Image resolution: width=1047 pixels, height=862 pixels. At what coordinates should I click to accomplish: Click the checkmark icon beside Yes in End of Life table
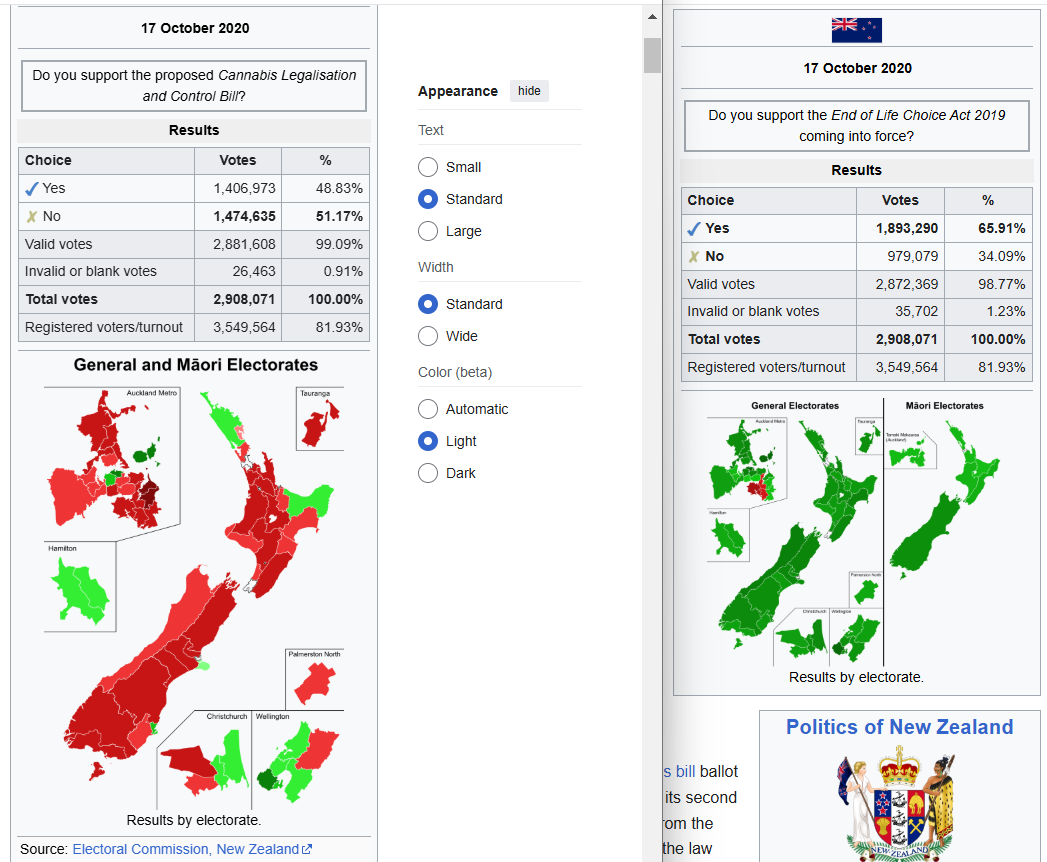[x=694, y=229]
